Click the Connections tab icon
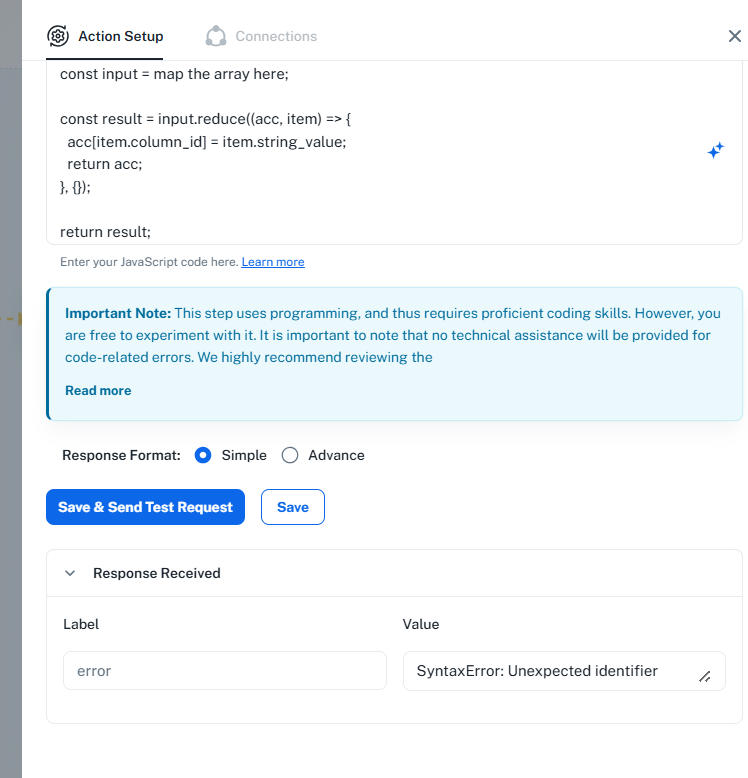The width and height of the screenshot is (748, 778). point(216,36)
